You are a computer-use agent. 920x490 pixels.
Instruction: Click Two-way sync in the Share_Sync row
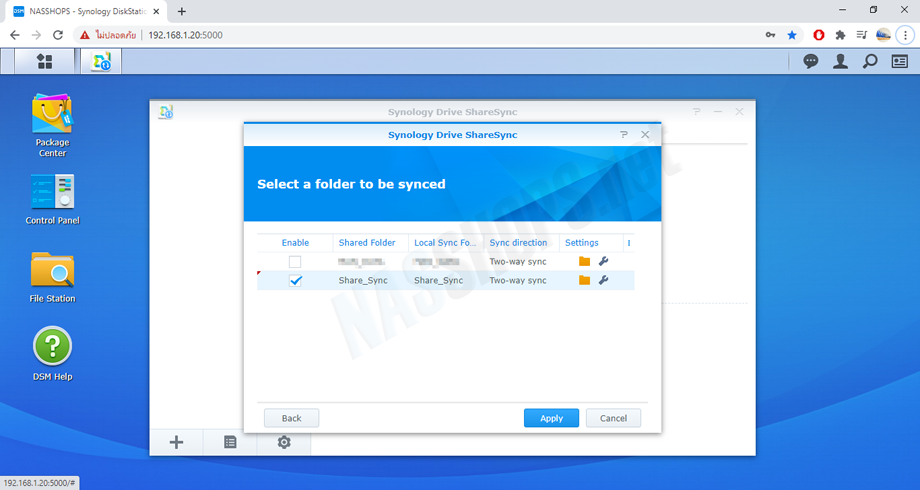518,281
